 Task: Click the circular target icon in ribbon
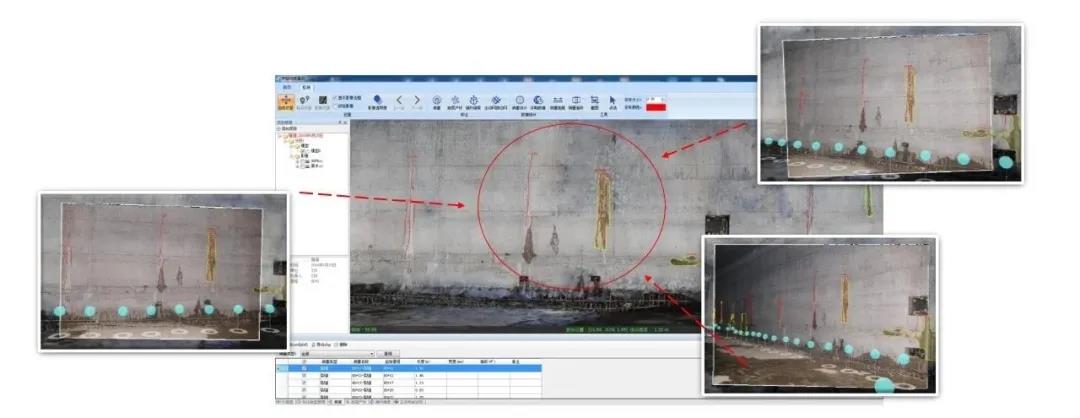click(x=437, y=100)
